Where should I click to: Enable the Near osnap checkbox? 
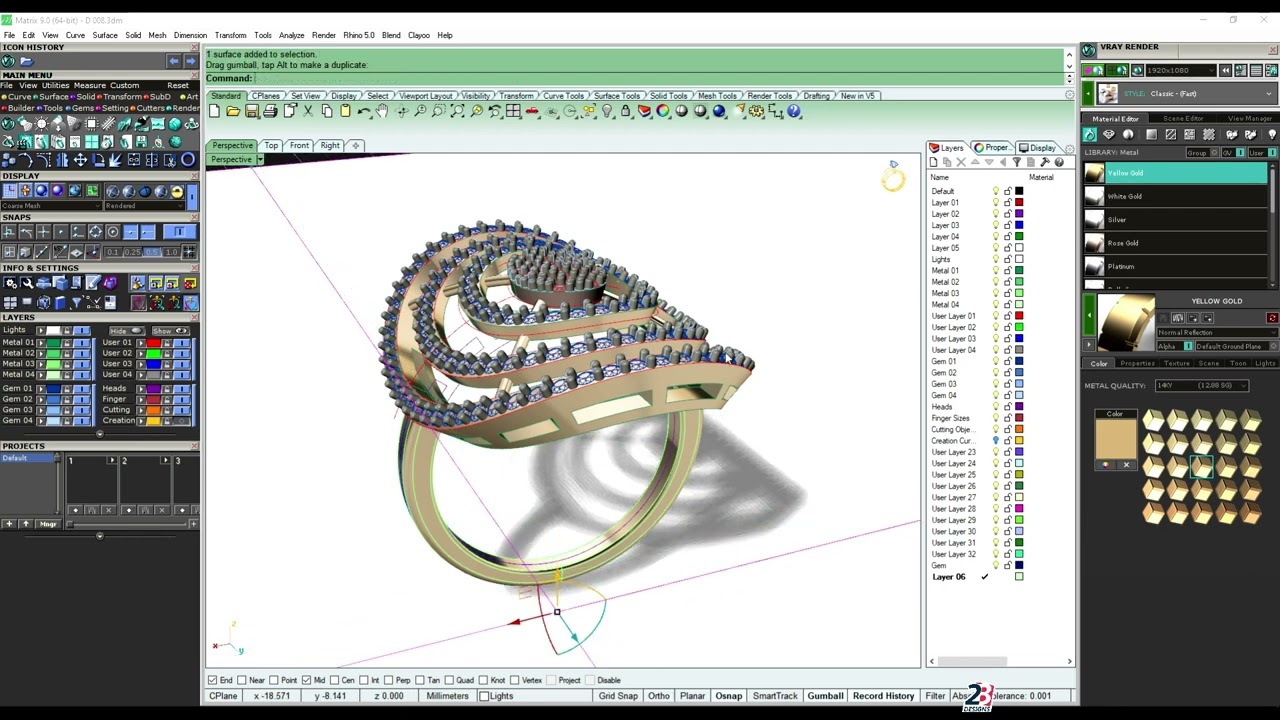[242, 680]
